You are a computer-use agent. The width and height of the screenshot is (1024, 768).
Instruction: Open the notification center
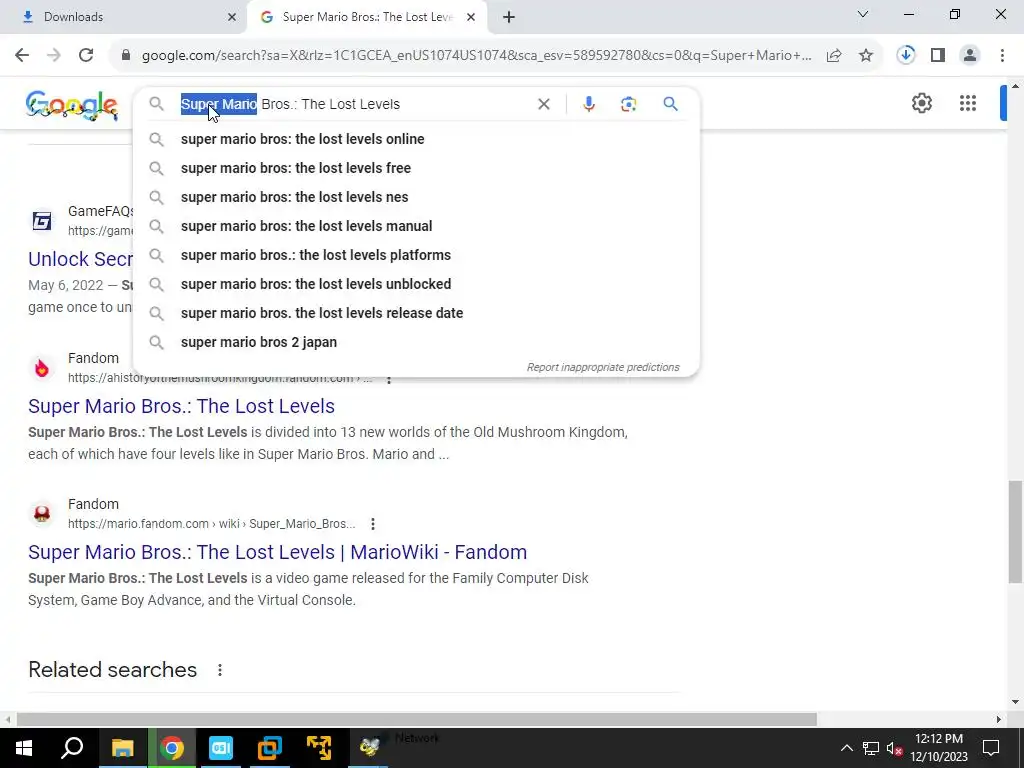point(991,748)
